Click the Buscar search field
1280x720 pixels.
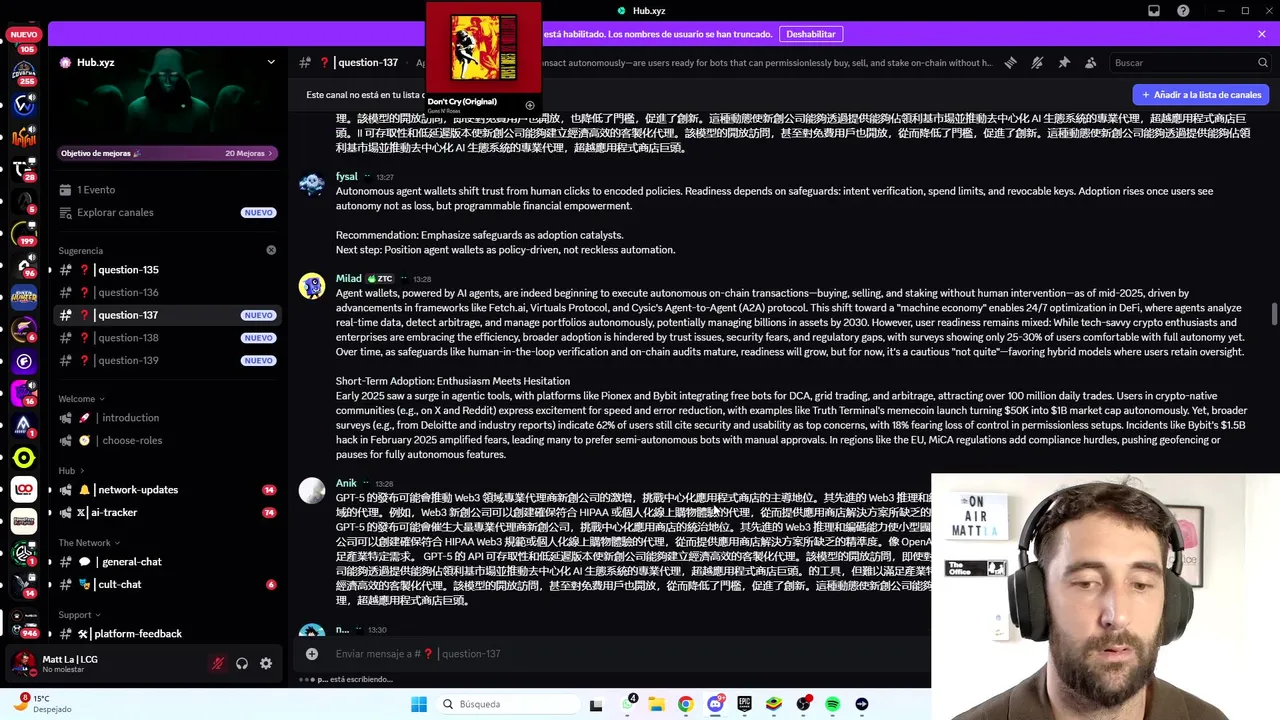coord(1189,62)
